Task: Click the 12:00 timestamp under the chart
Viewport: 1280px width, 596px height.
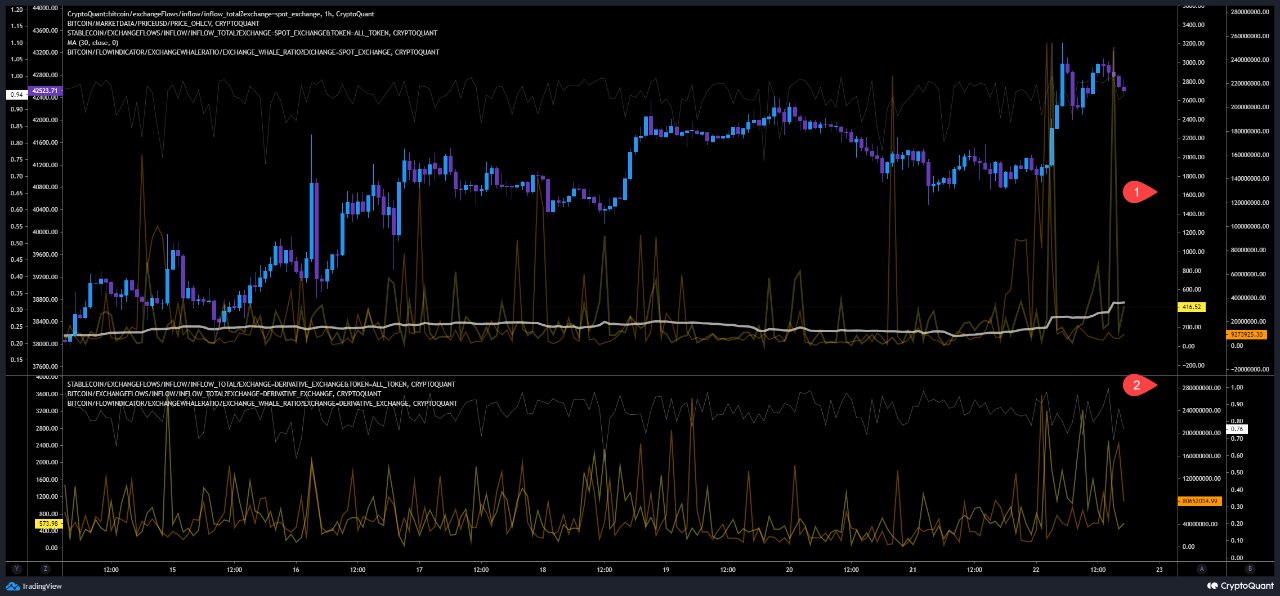Action: (109, 568)
